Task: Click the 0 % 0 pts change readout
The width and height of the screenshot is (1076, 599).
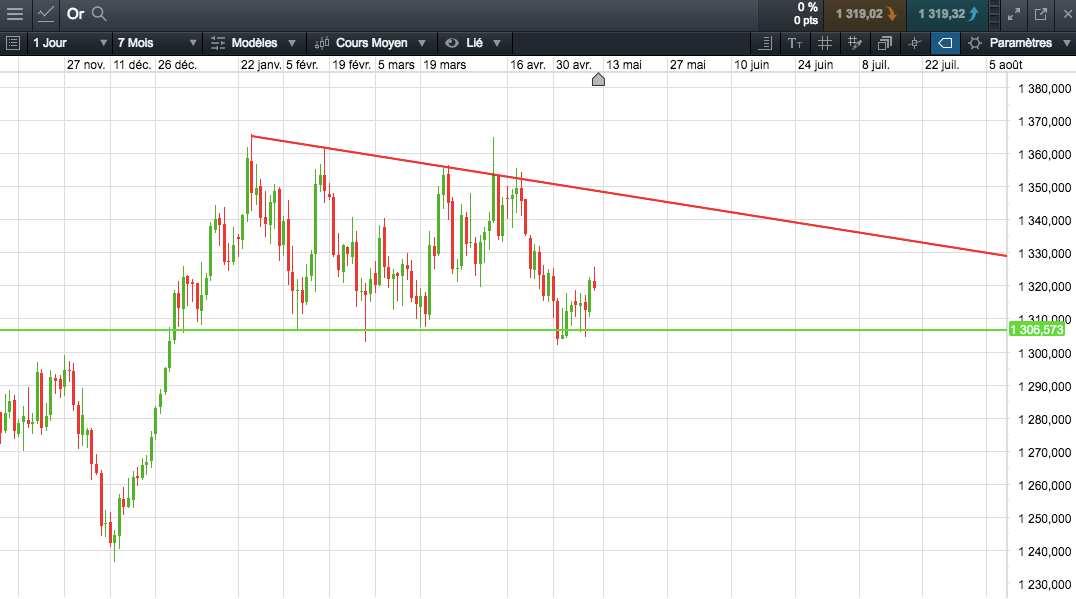Action: [x=806, y=14]
